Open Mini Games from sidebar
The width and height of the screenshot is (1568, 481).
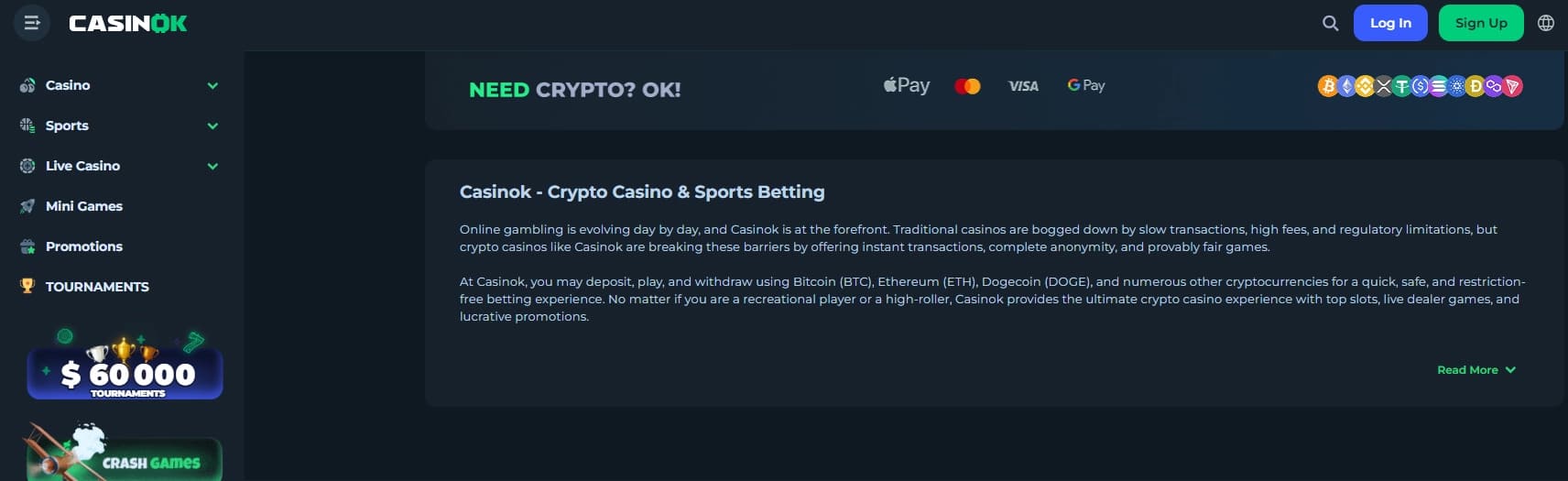[83, 206]
